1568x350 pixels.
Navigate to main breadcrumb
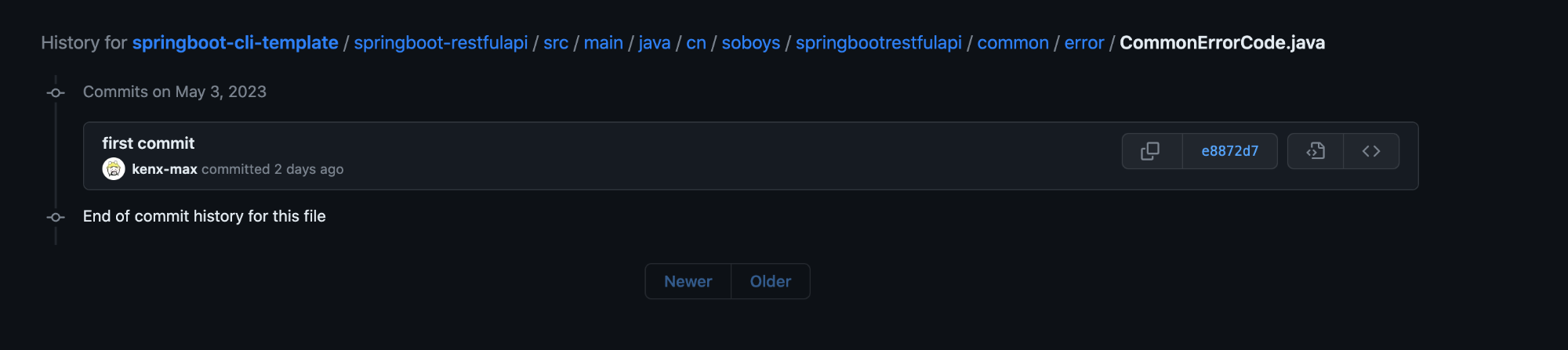(603, 43)
